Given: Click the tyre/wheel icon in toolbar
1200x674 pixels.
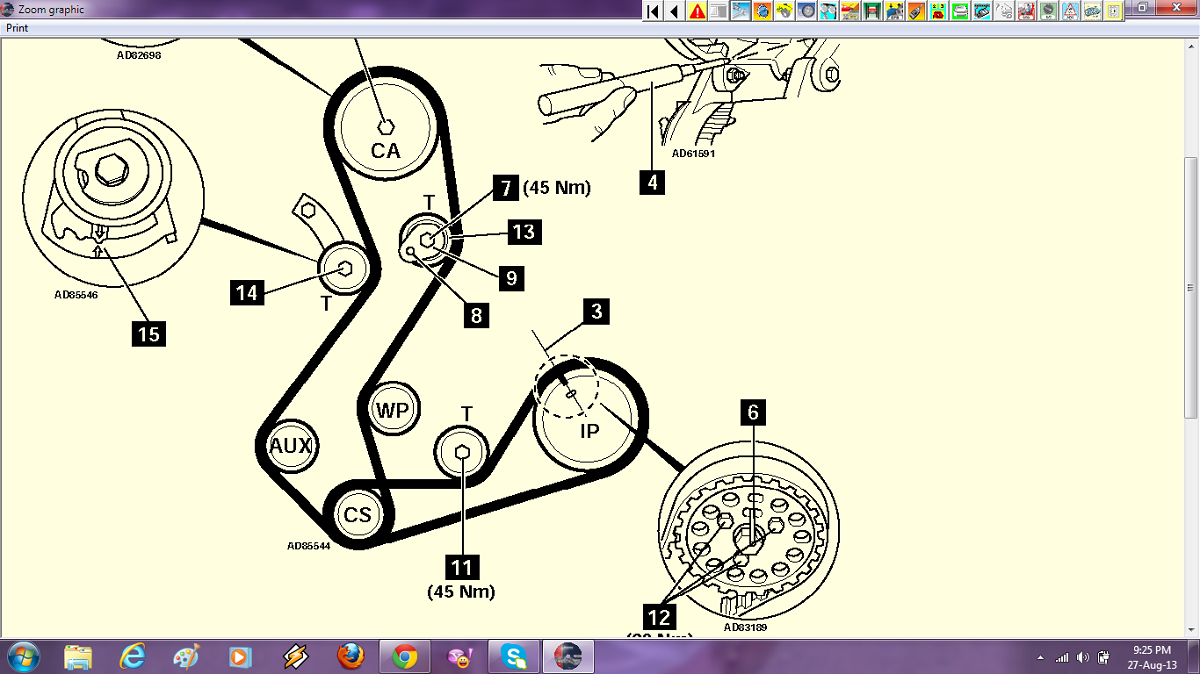Looking at the screenshot, I should tap(806, 11).
